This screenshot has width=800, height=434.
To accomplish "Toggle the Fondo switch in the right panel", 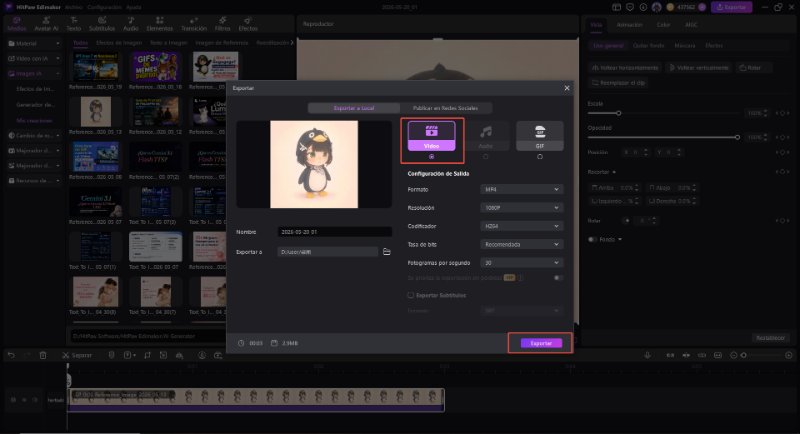I will [x=592, y=239].
